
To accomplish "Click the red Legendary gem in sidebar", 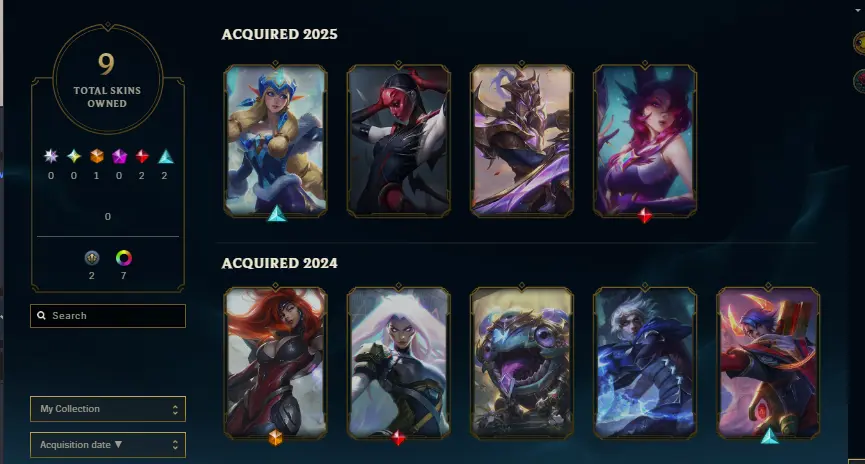I will click(x=142, y=157).
